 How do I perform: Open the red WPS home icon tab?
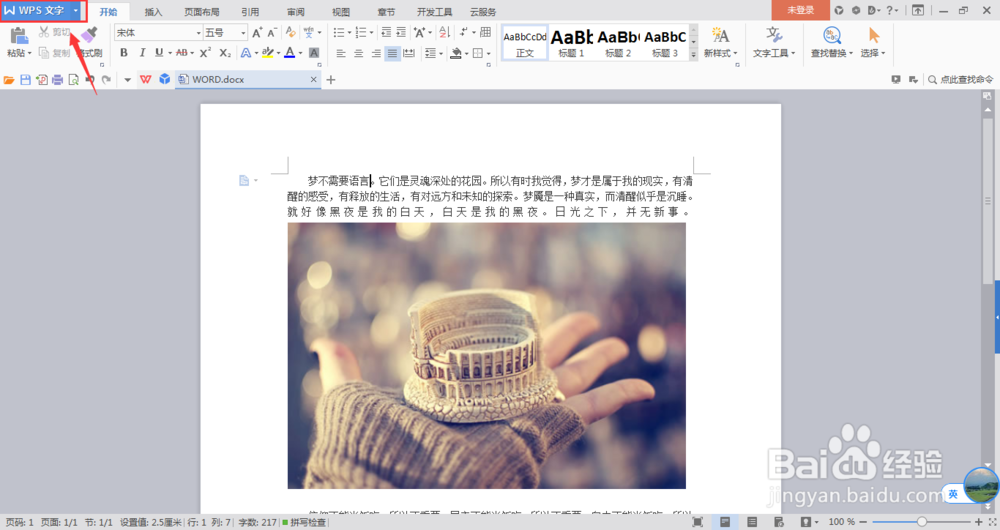click(146, 80)
